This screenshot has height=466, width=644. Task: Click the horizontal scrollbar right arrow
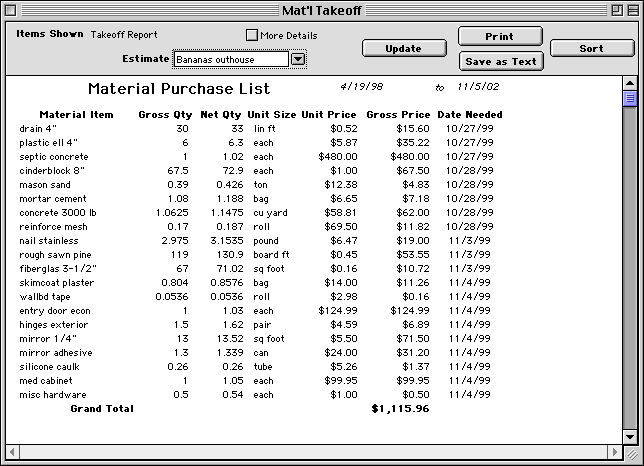pyautogui.click(x=613, y=454)
